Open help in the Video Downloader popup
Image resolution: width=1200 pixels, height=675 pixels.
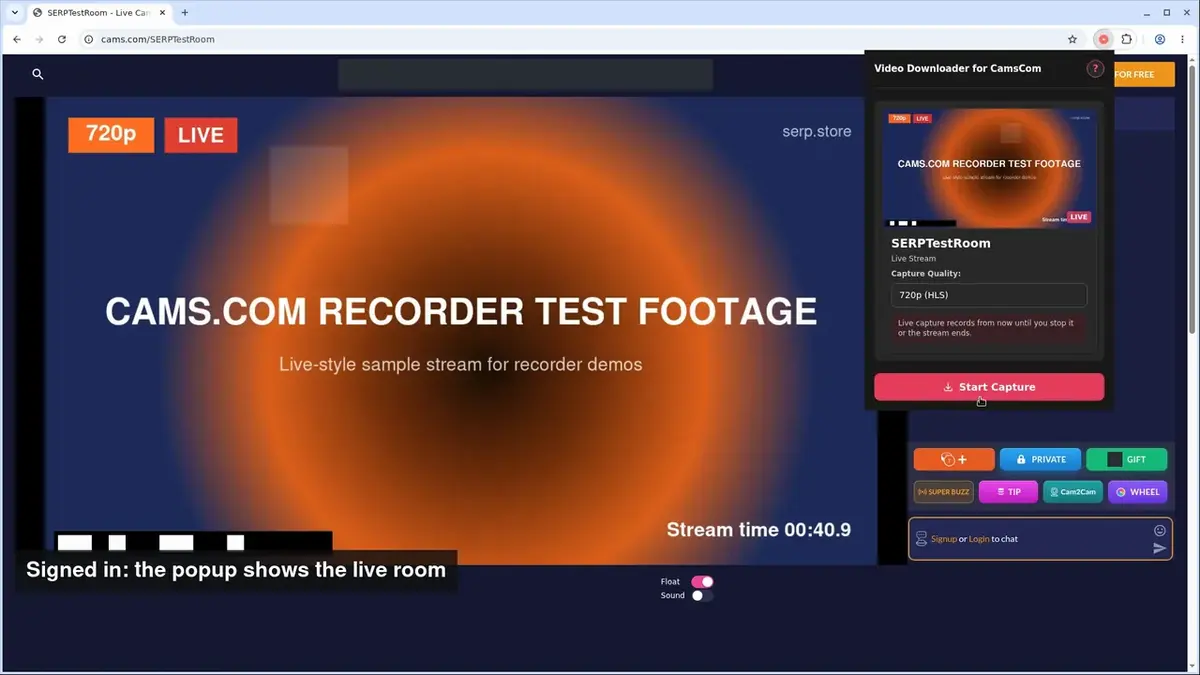1095,69
